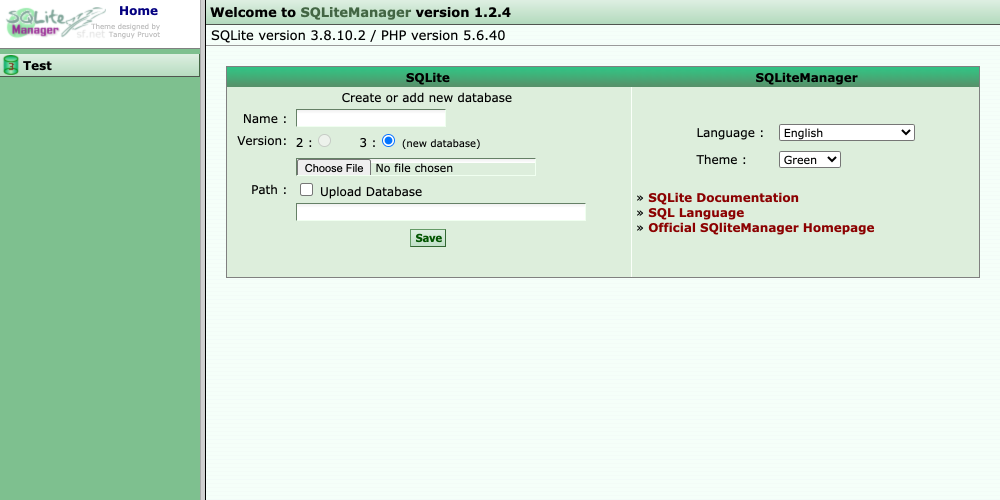
Task: Visit Official SQLiteManager Homepage link
Action: coord(760,228)
